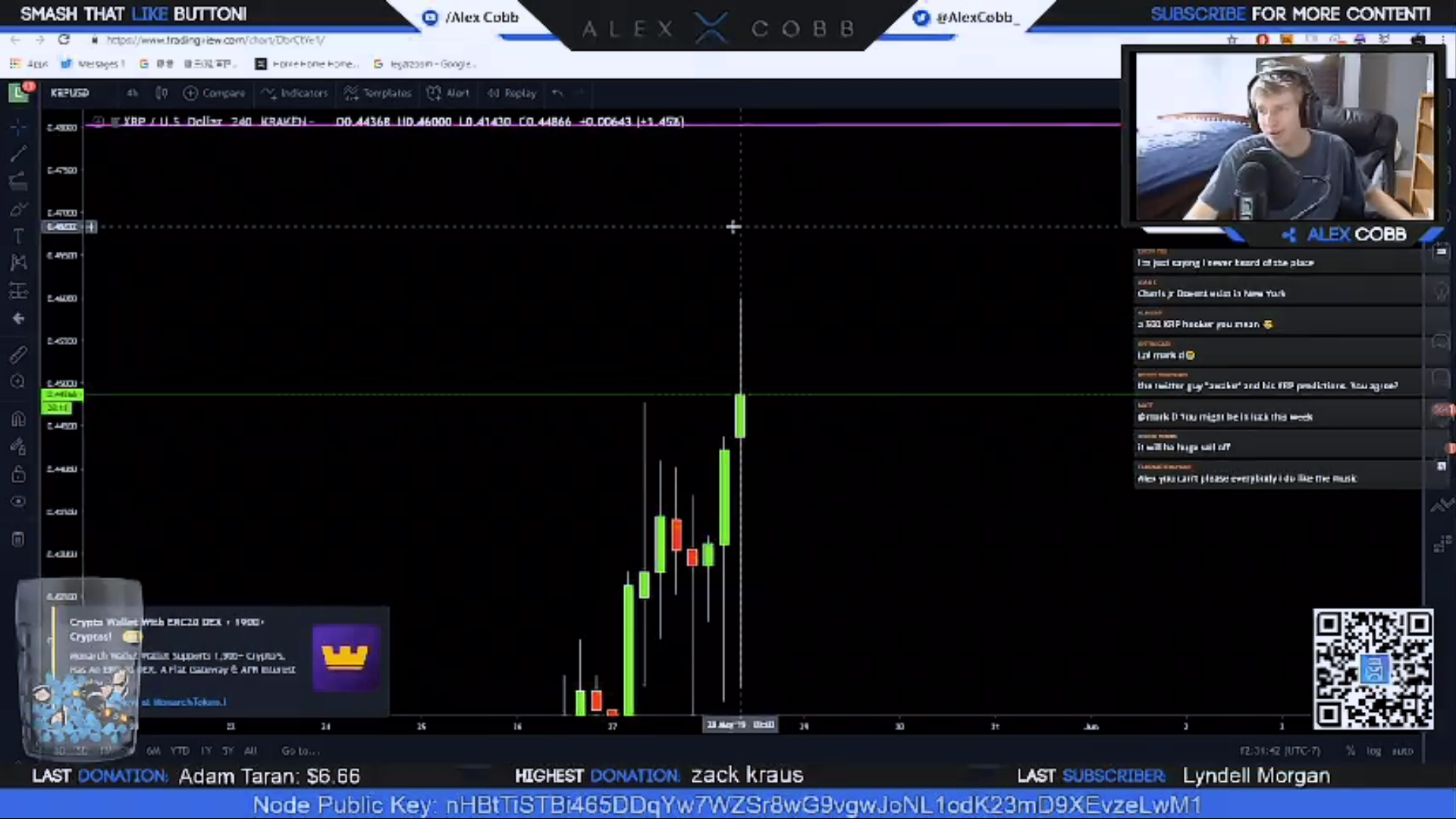Click the trash remove drawings icon
This screenshot has width=1456, height=819.
click(x=18, y=539)
